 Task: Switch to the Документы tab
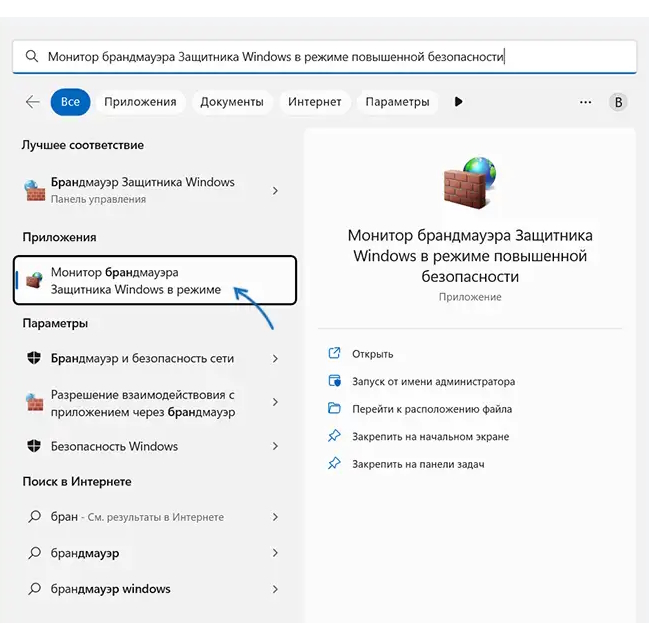232,102
